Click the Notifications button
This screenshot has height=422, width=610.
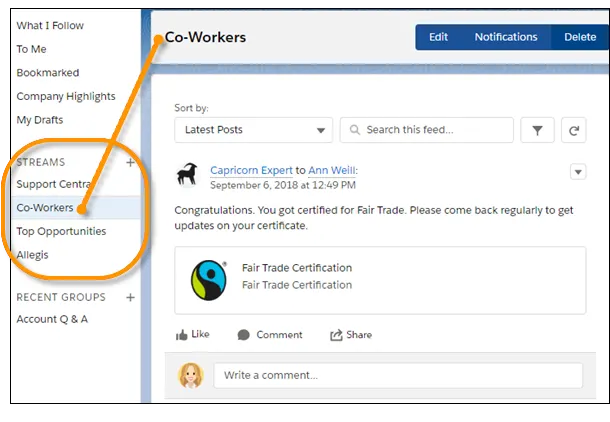(506, 37)
